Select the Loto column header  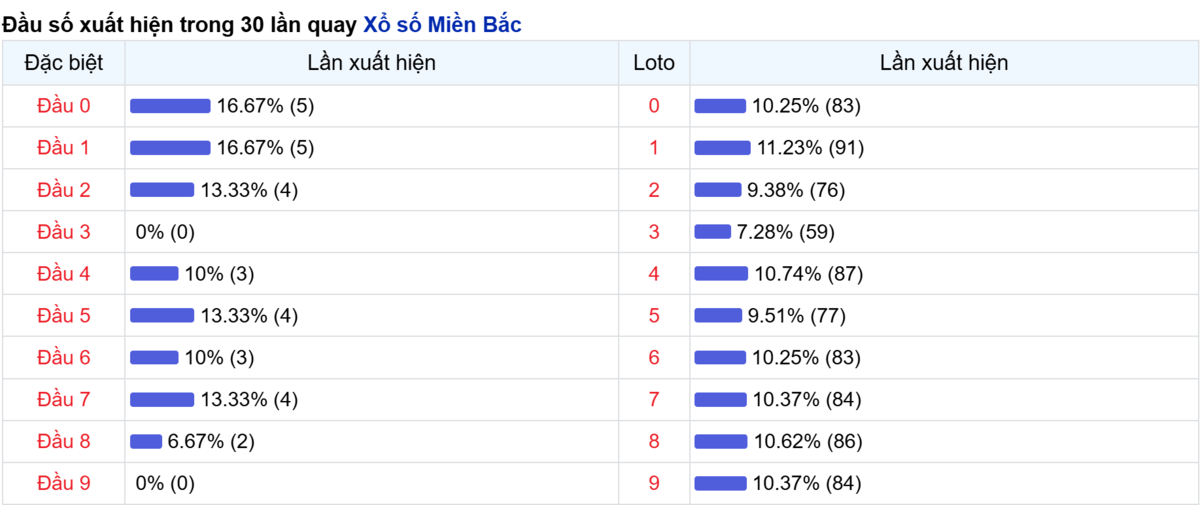(x=654, y=63)
